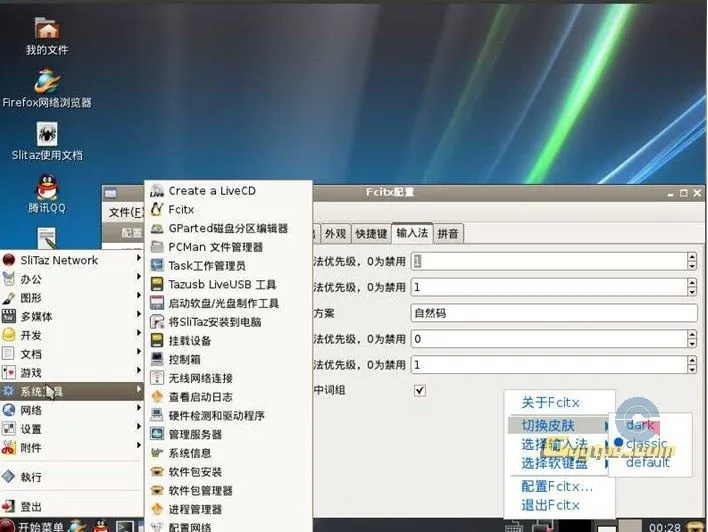
Task: Select 执行 in the start menu
Action: [71, 477]
